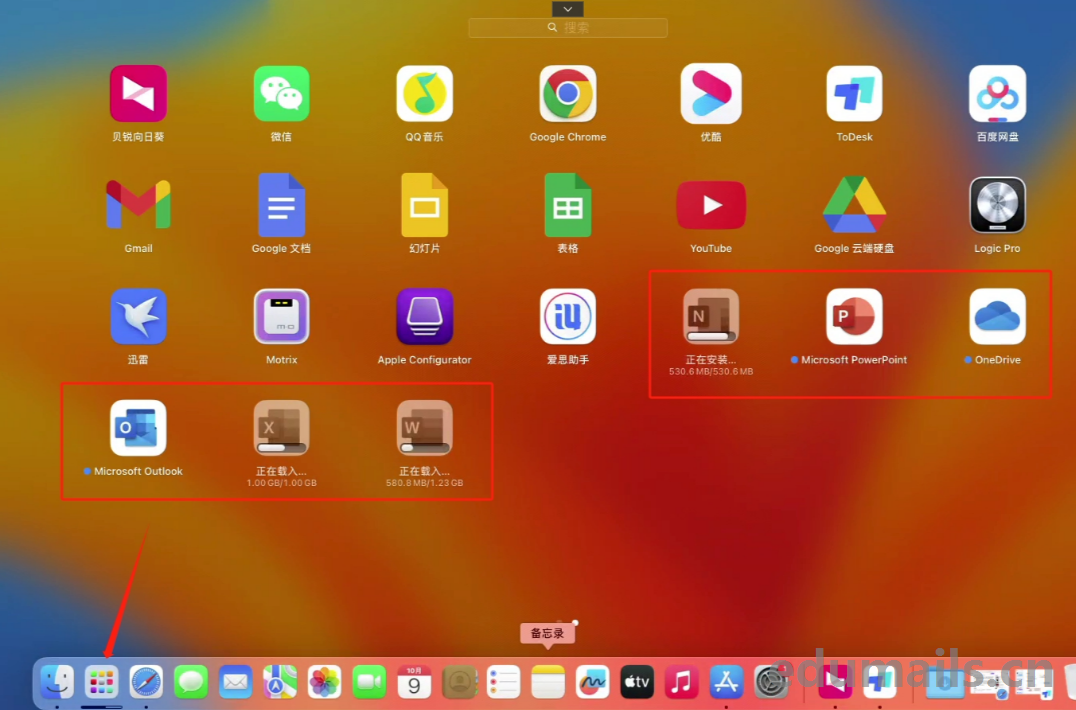Open Apple Configurator
The width and height of the screenshot is (1076, 710).
tap(424, 317)
